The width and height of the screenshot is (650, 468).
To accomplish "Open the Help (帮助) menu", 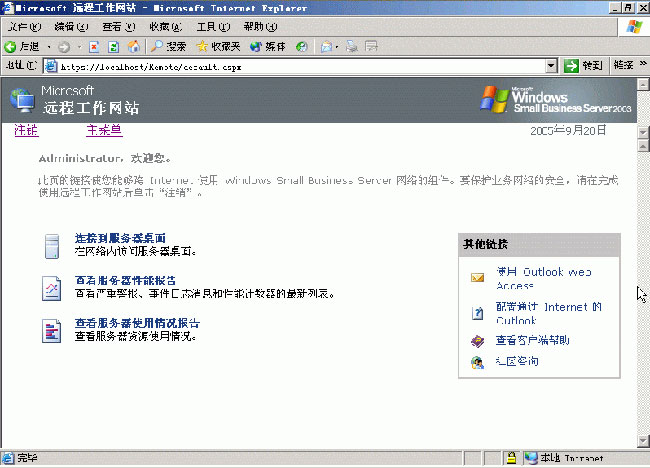I will 260,27.
